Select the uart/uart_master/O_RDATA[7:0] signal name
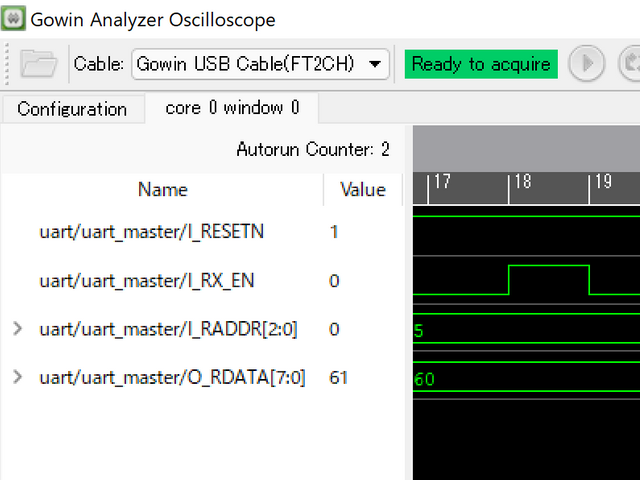 pyautogui.click(x=172, y=378)
